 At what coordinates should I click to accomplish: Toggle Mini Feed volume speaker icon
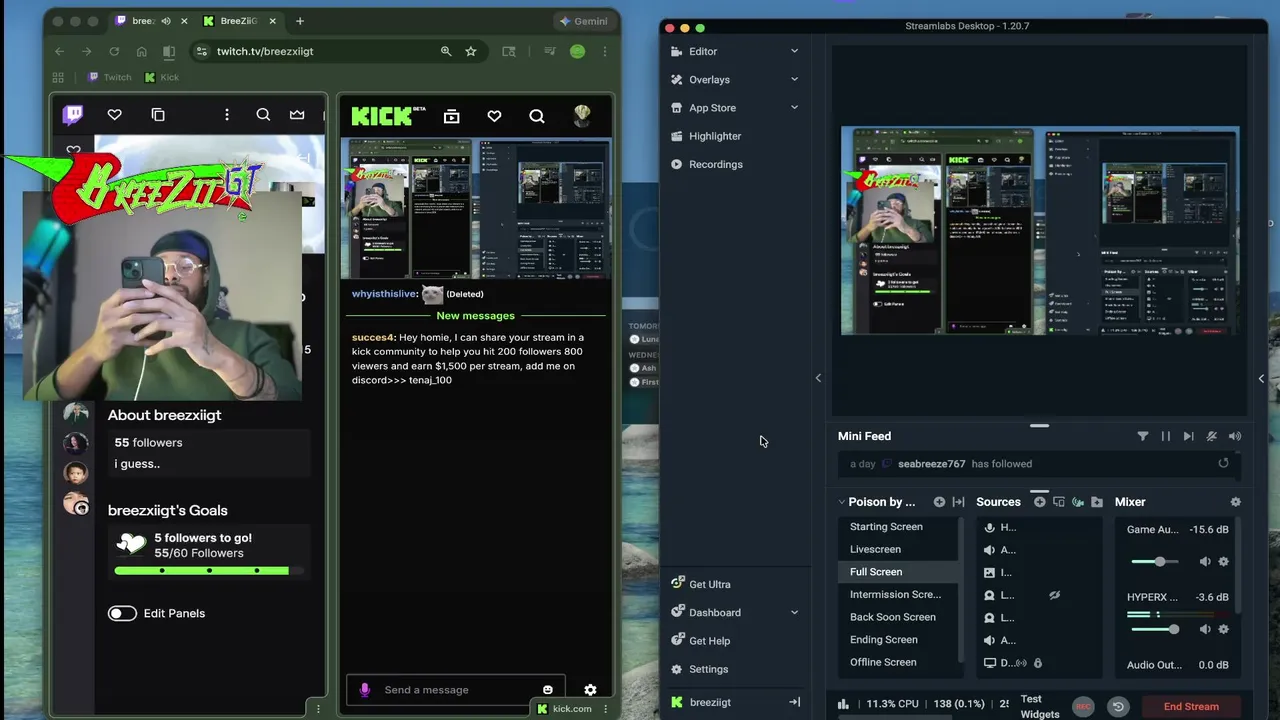coord(1235,436)
